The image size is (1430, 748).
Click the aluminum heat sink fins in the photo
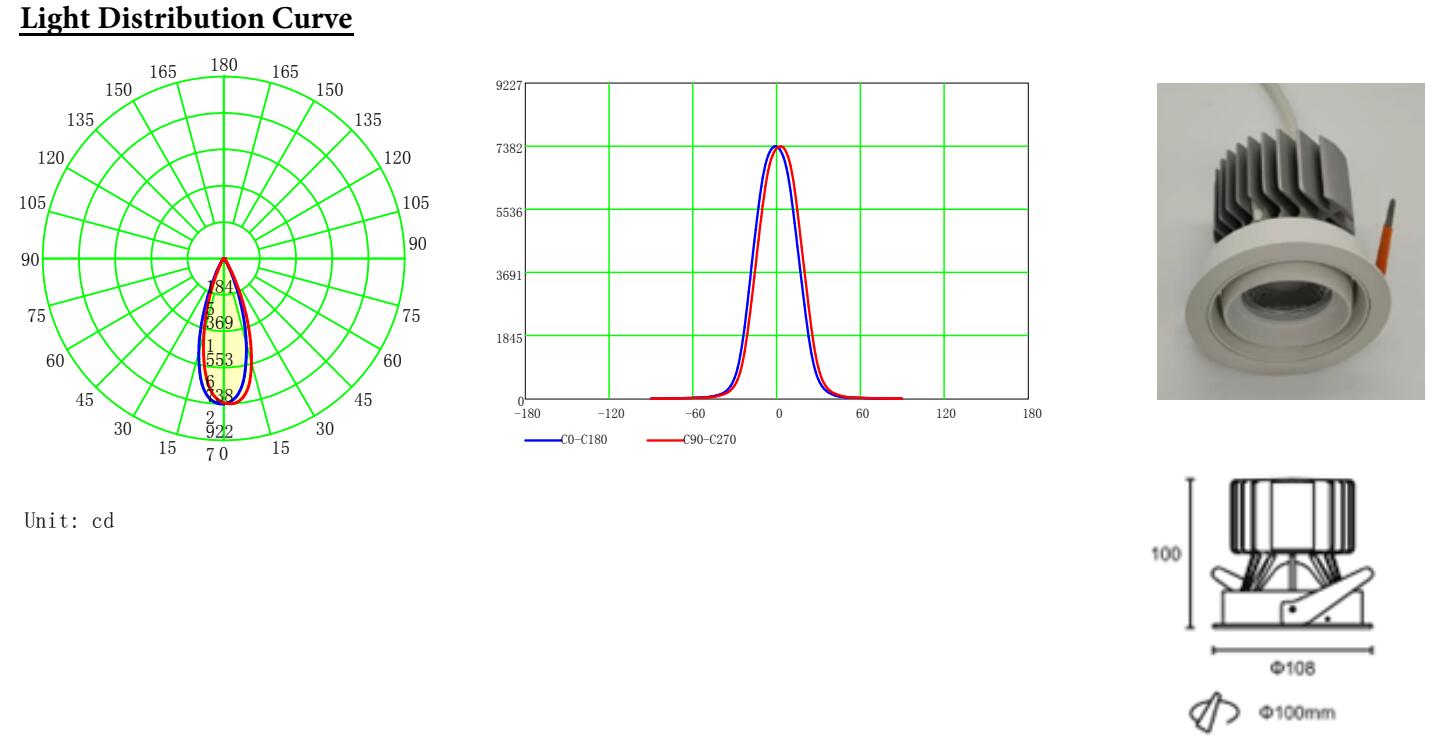1271,178
